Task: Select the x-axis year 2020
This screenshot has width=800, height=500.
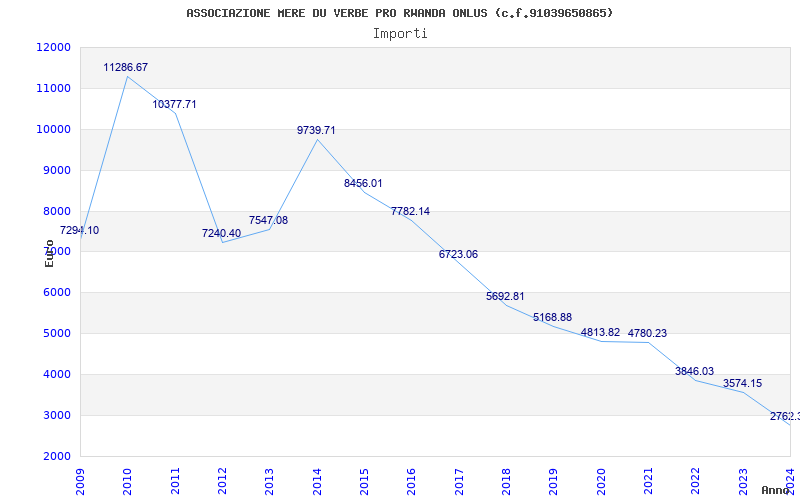Action: 601,482
